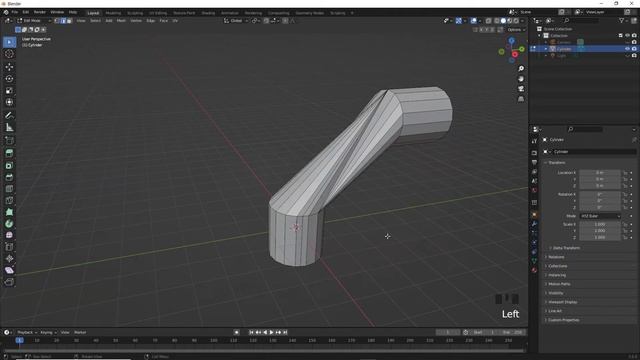The width and height of the screenshot is (640, 360).
Task: Select the Rotate tool
Action: 9,78
